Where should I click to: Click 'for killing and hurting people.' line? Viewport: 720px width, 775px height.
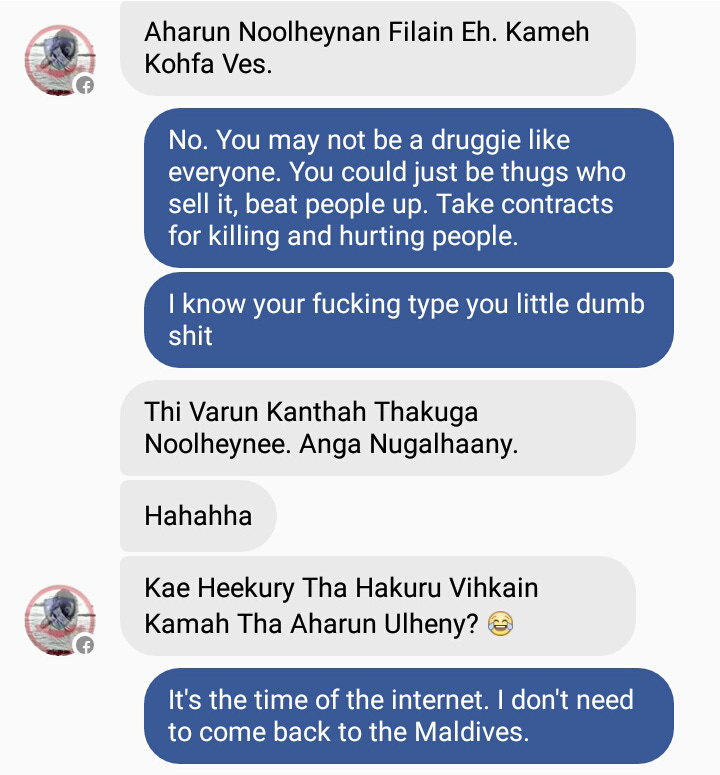point(343,236)
